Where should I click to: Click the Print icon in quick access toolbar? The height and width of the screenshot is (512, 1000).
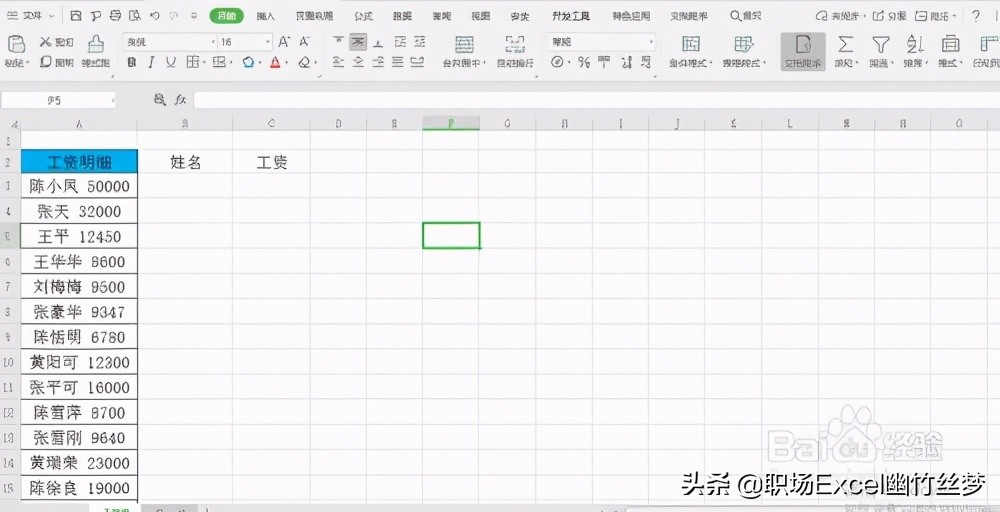click(115, 15)
